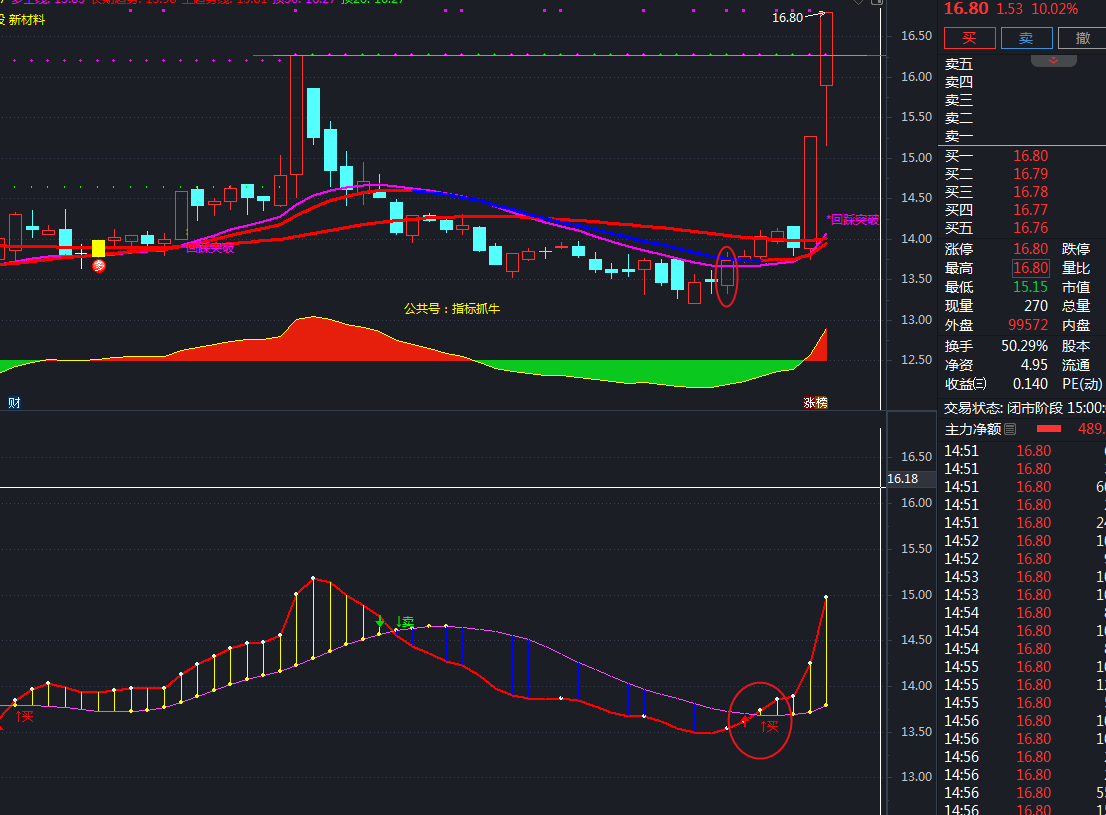This screenshot has width=1106, height=815.
Task: Click the 涨停 label
Action: pos(959,249)
